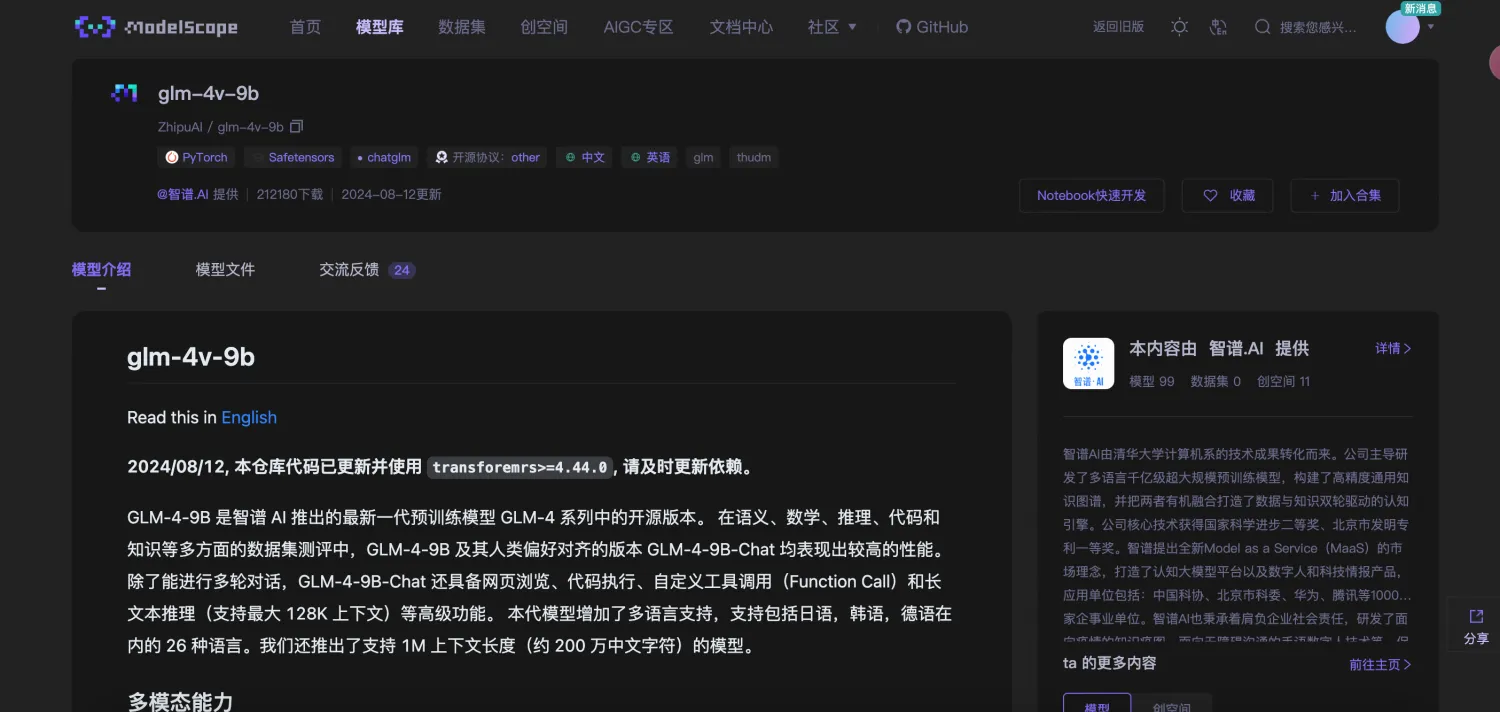This screenshot has width=1500, height=712.
Task: Open the GitHub link in navigation
Action: click(x=932, y=27)
